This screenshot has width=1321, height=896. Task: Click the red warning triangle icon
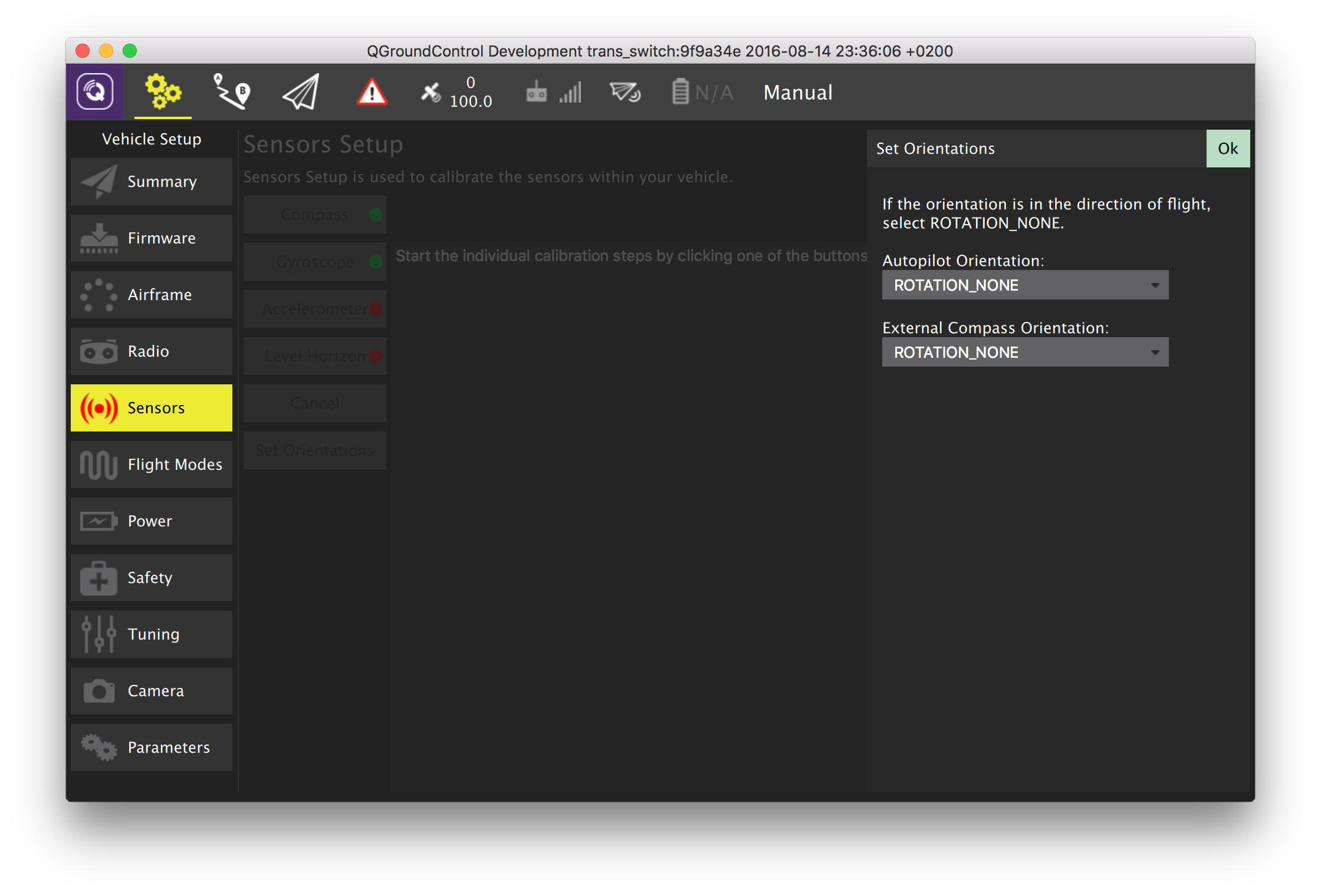tap(372, 92)
